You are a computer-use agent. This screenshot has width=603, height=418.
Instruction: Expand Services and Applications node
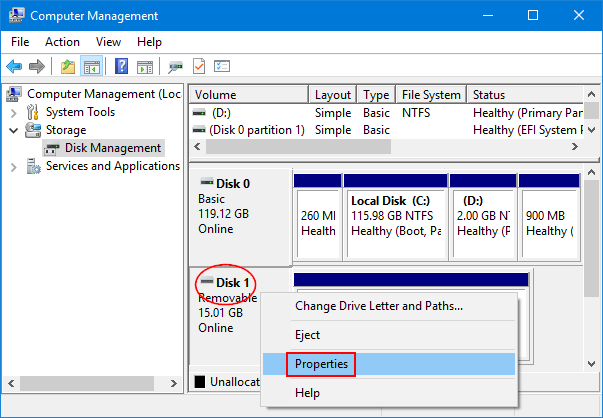coord(14,167)
